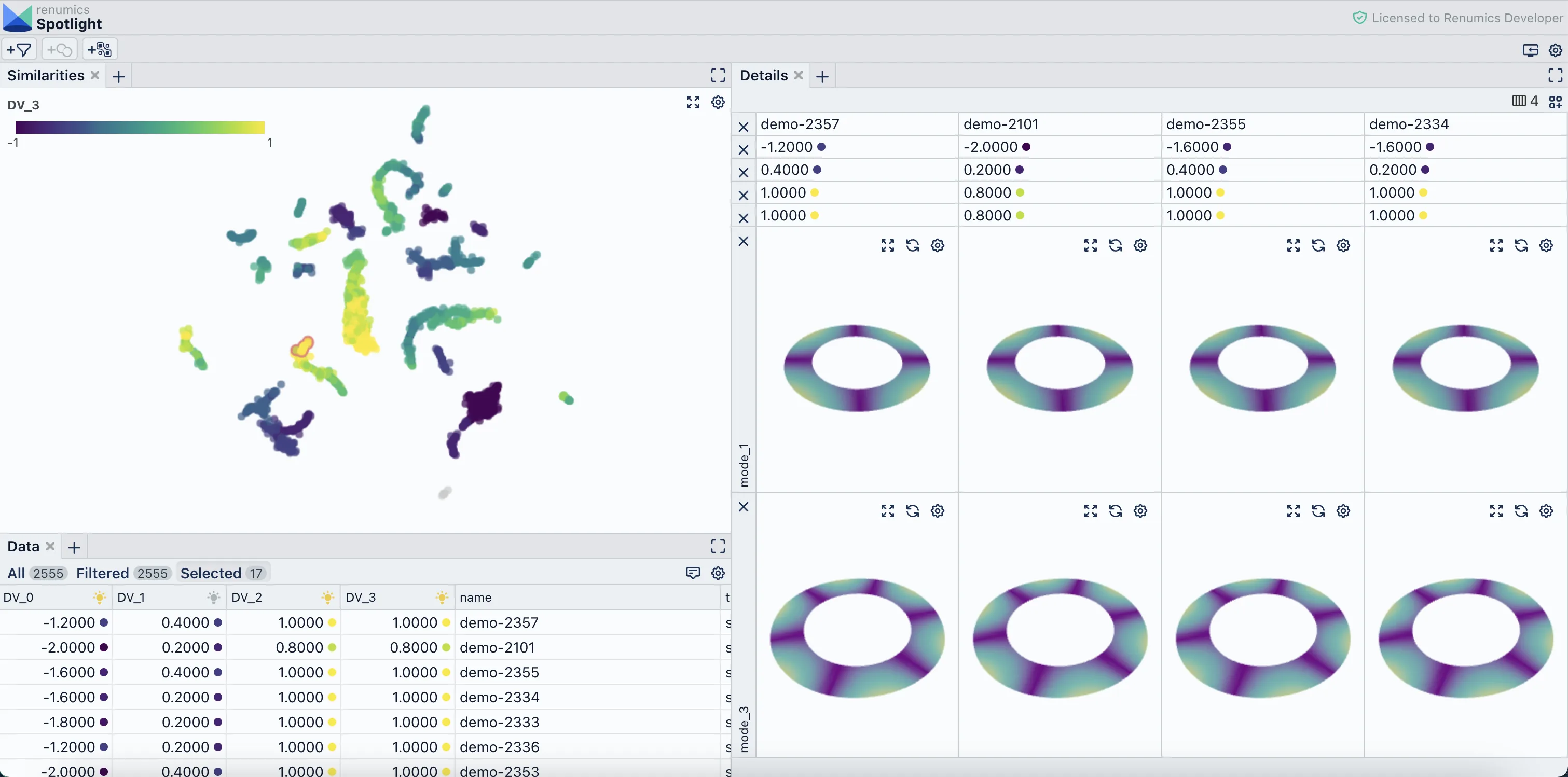
Task: Click the demo-2101 column header in Details
Action: [1060, 124]
